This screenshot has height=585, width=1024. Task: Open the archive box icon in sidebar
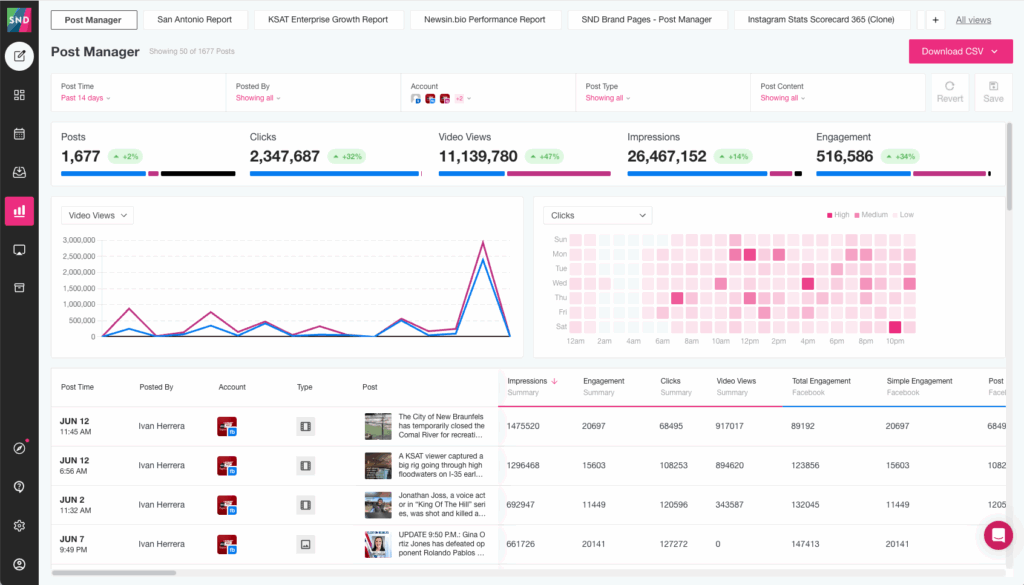point(20,288)
